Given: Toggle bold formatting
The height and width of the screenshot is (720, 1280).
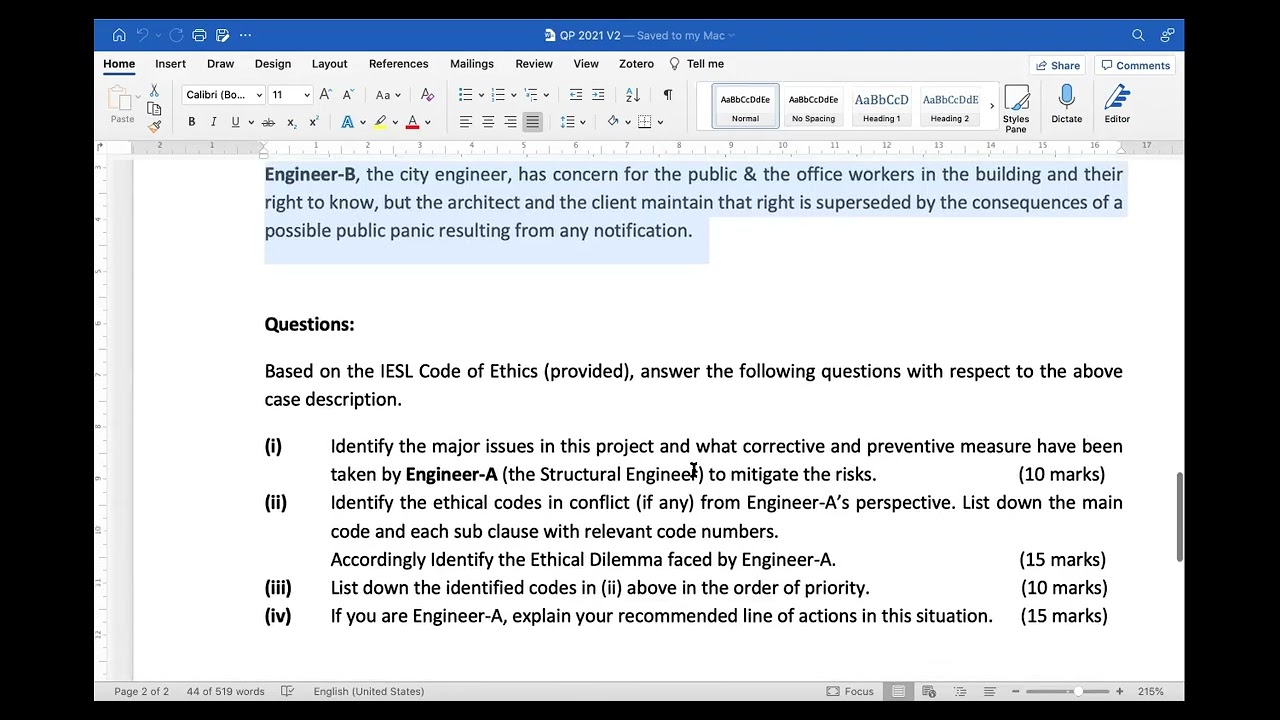Looking at the screenshot, I should coord(191,122).
